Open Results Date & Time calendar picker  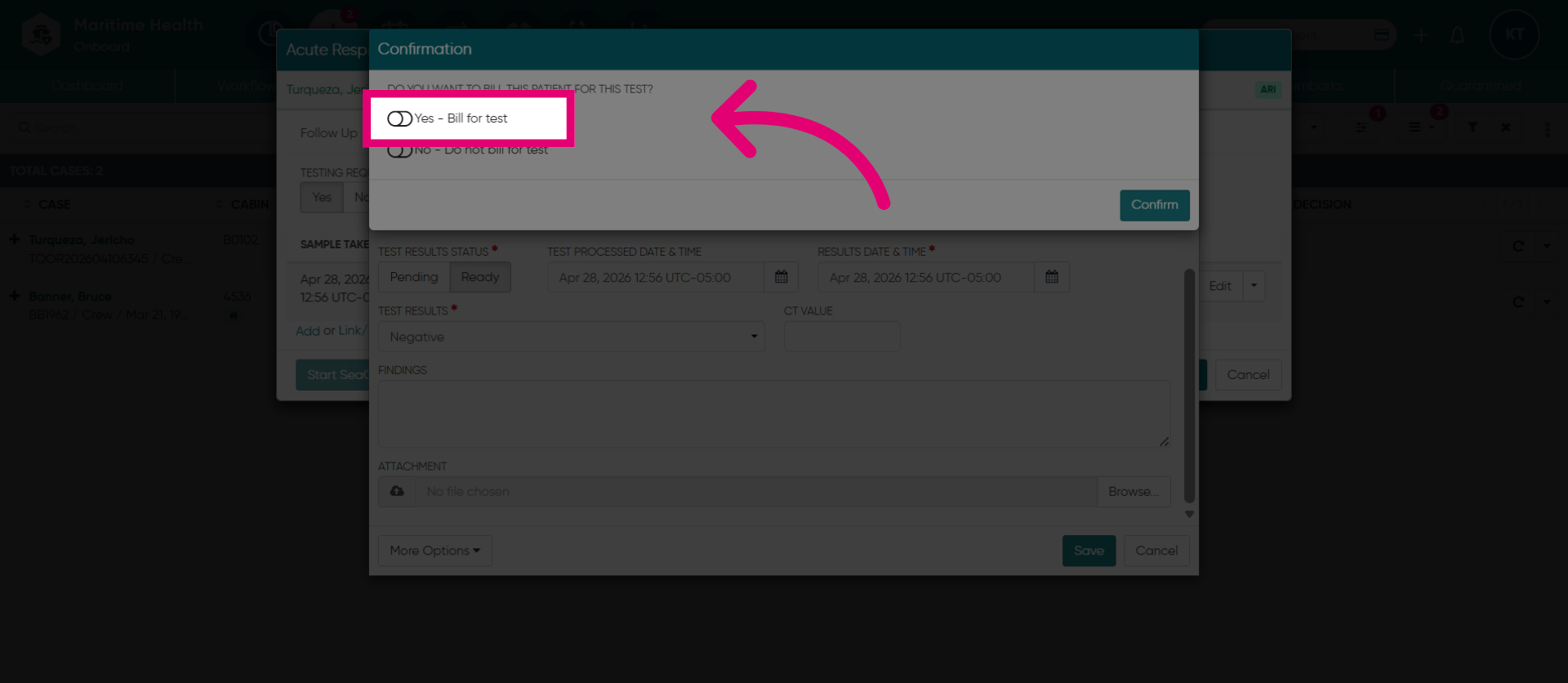click(x=1052, y=277)
